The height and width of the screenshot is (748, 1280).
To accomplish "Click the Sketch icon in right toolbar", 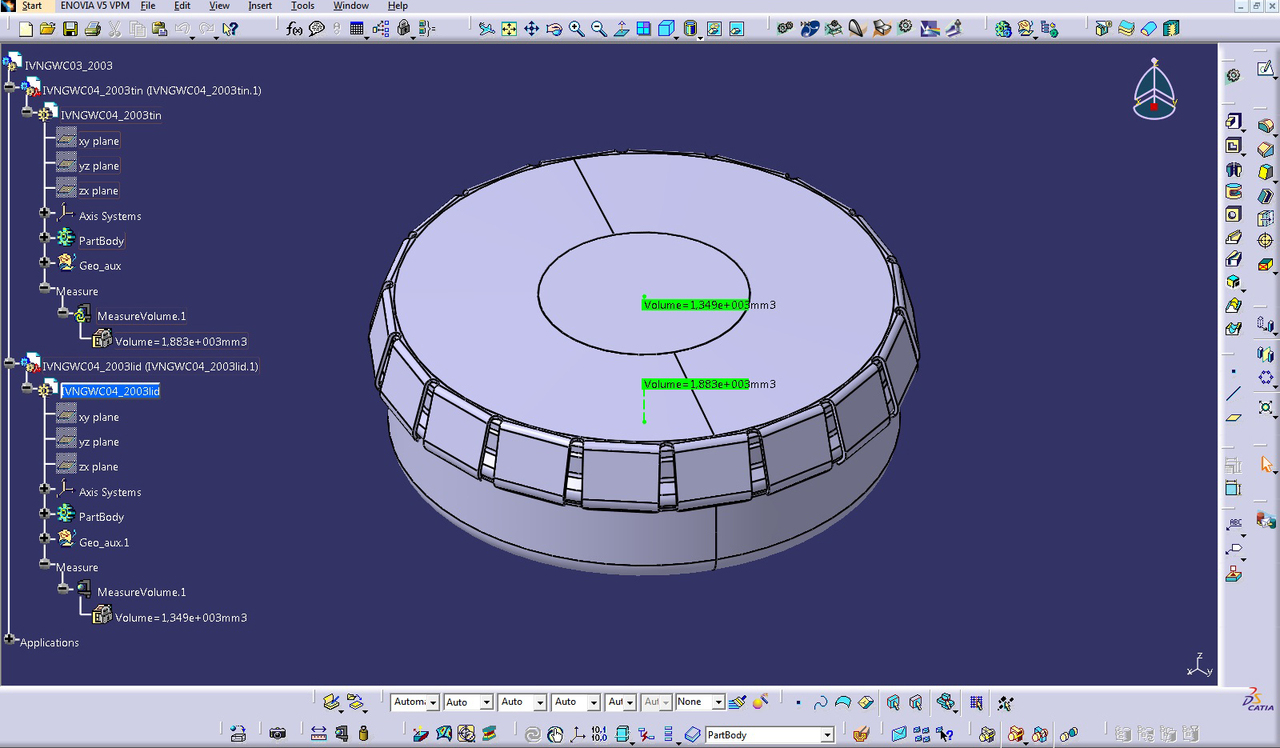I will (1265, 70).
